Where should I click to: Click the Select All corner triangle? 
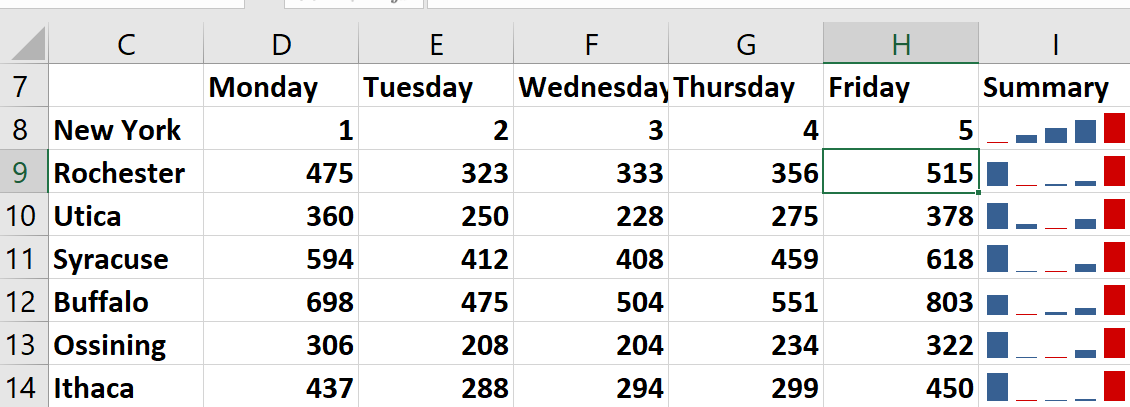(x=24, y=43)
